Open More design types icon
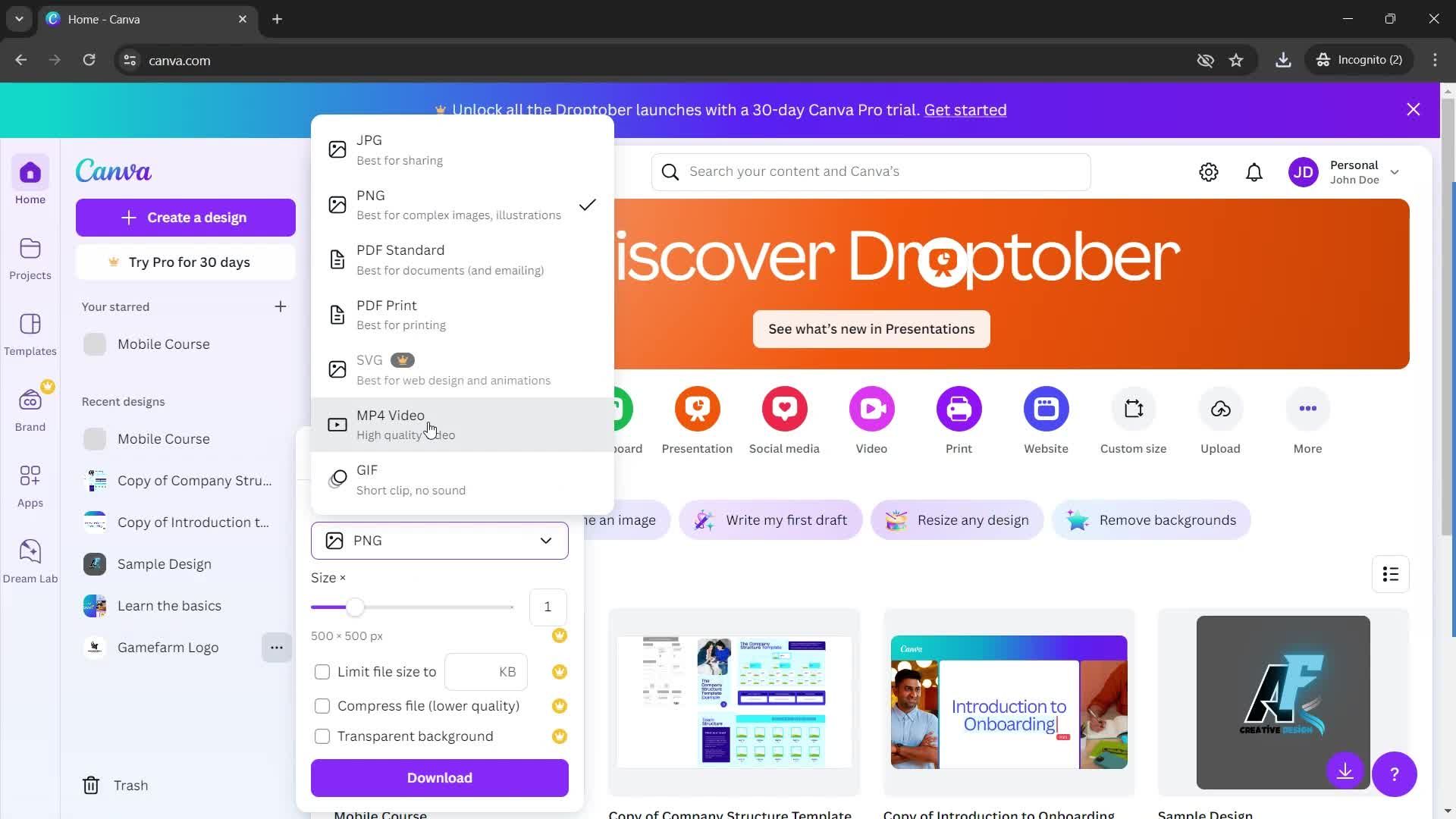The width and height of the screenshot is (1456, 819). [1308, 409]
